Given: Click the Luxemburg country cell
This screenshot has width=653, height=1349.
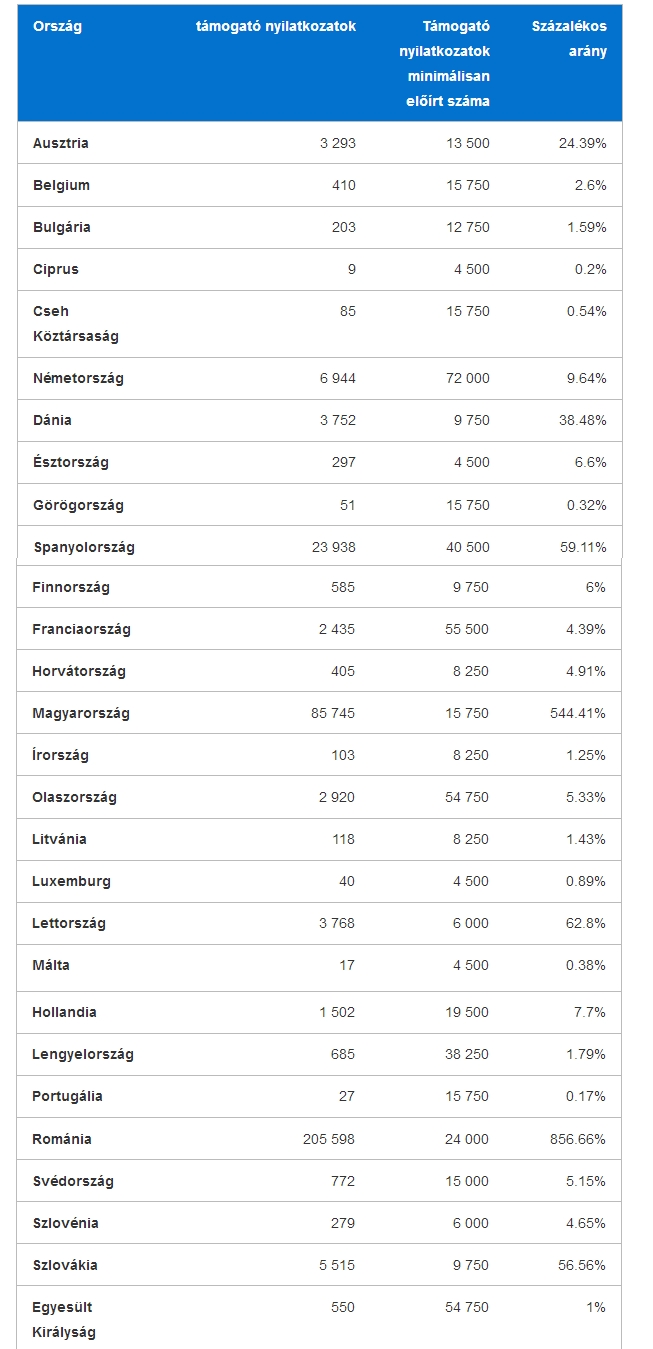Looking at the screenshot, I should coord(71,881).
